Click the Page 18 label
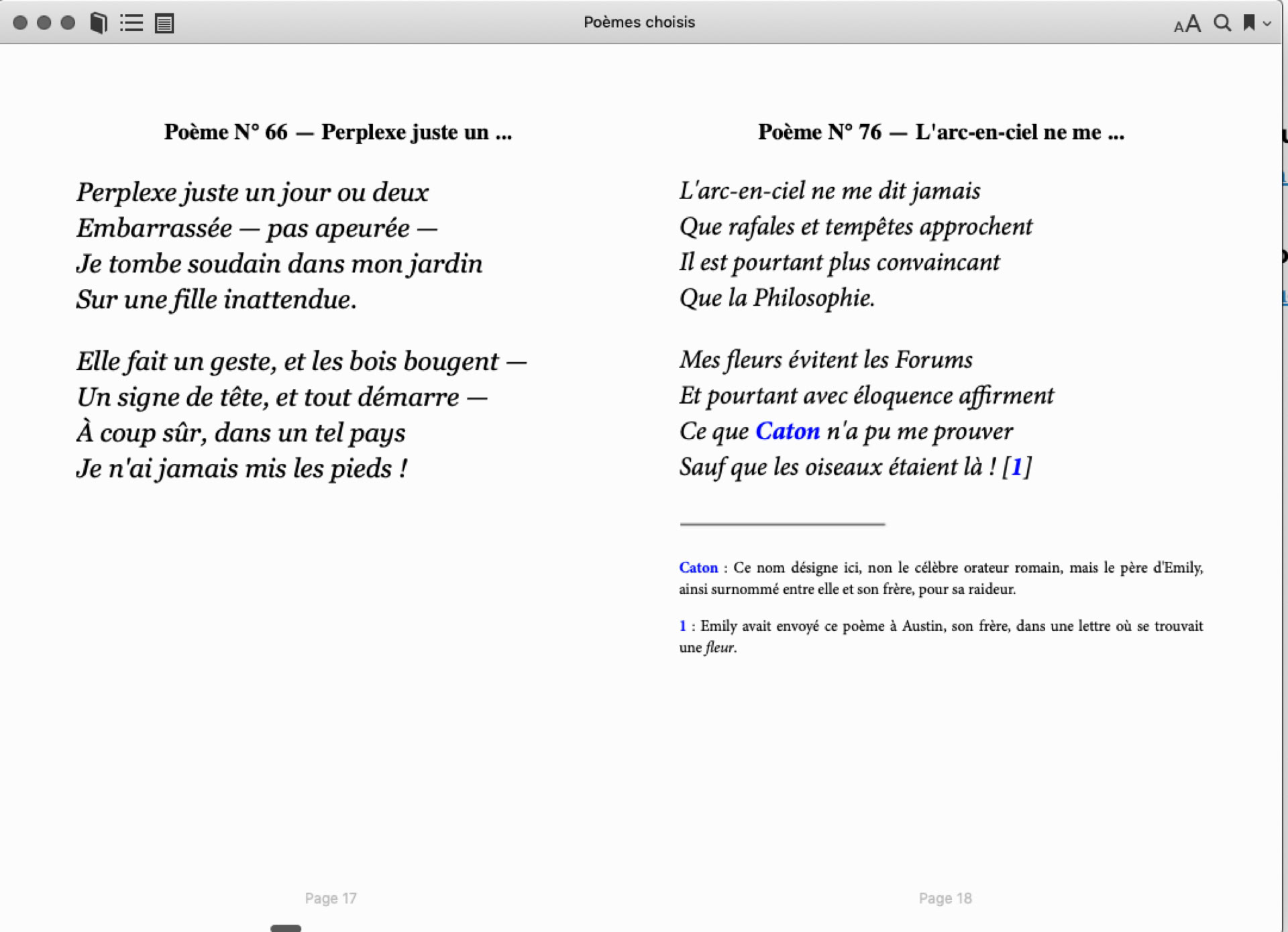This screenshot has width=1288, height=932. pos(945,898)
